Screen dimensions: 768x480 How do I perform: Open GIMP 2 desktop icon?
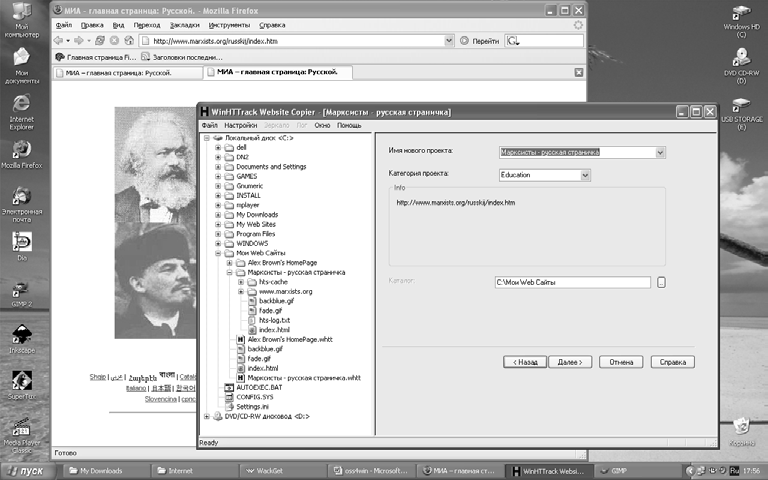tap(22, 287)
